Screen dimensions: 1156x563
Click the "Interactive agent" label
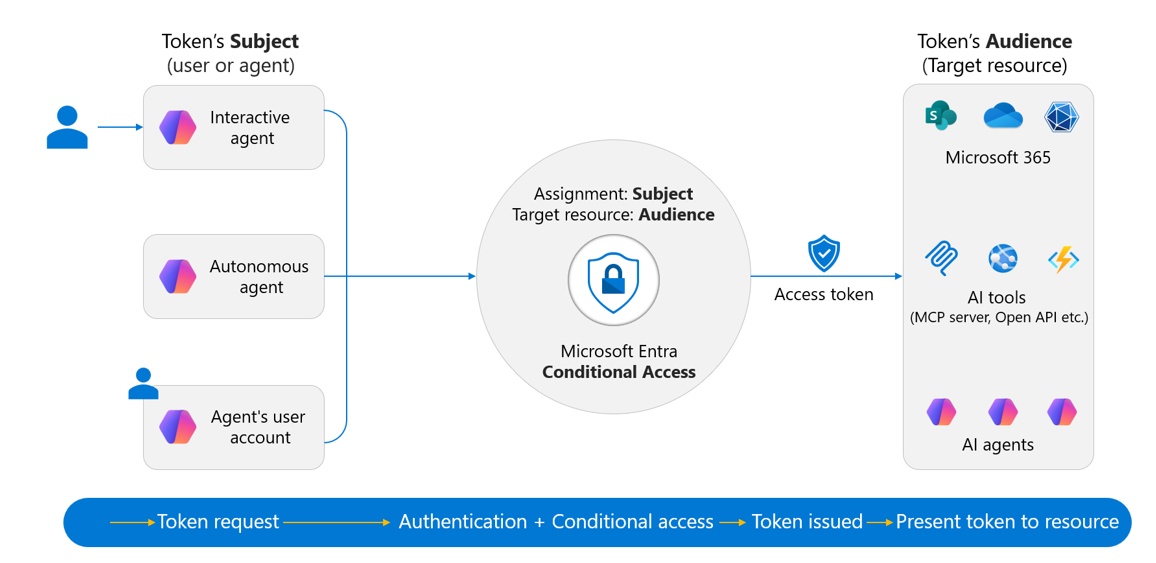[x=250, y=127]
